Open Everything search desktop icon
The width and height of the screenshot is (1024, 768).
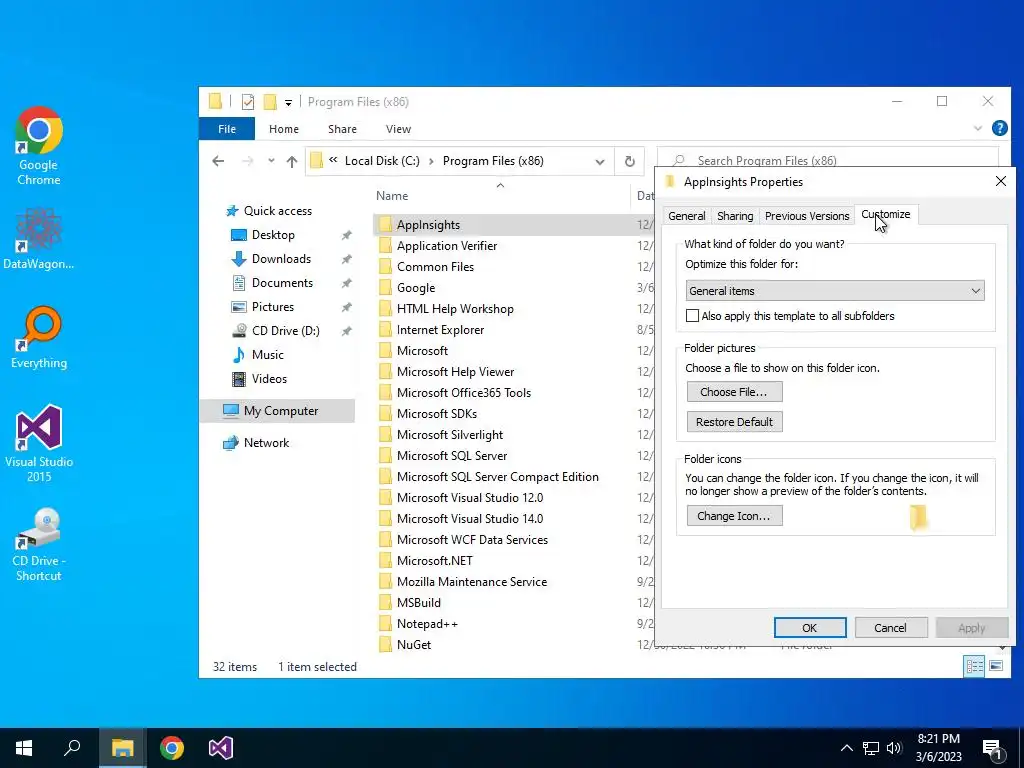pos(39,338)
